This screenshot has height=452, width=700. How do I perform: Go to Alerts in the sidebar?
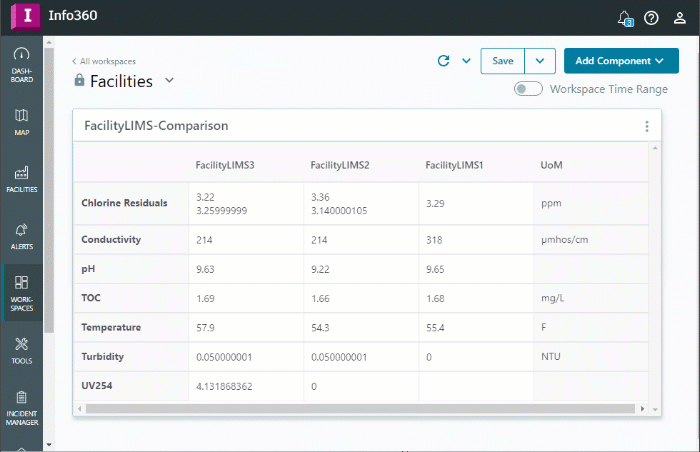pyautogui.click(x=22, y=236)
